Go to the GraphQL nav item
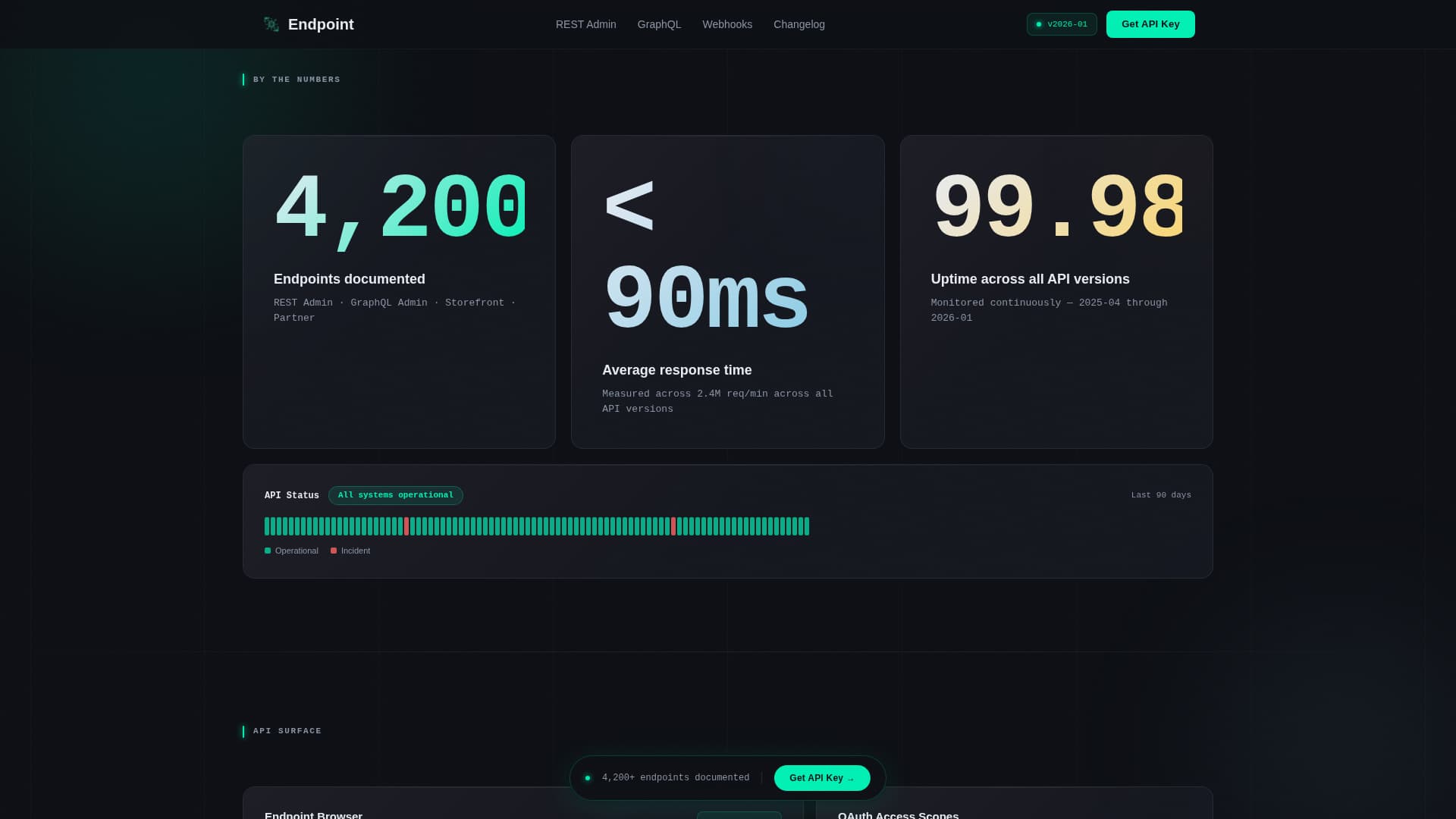 point(659,24)
